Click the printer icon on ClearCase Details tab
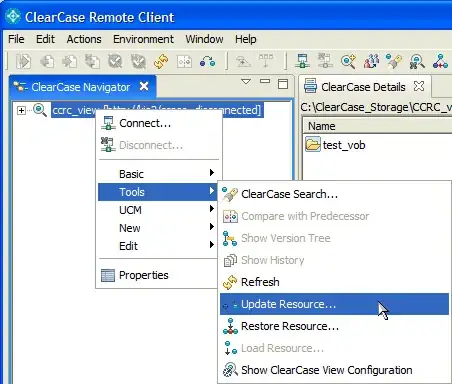The image size is (452, 384). pyautogui.click(x=310, y=87)
